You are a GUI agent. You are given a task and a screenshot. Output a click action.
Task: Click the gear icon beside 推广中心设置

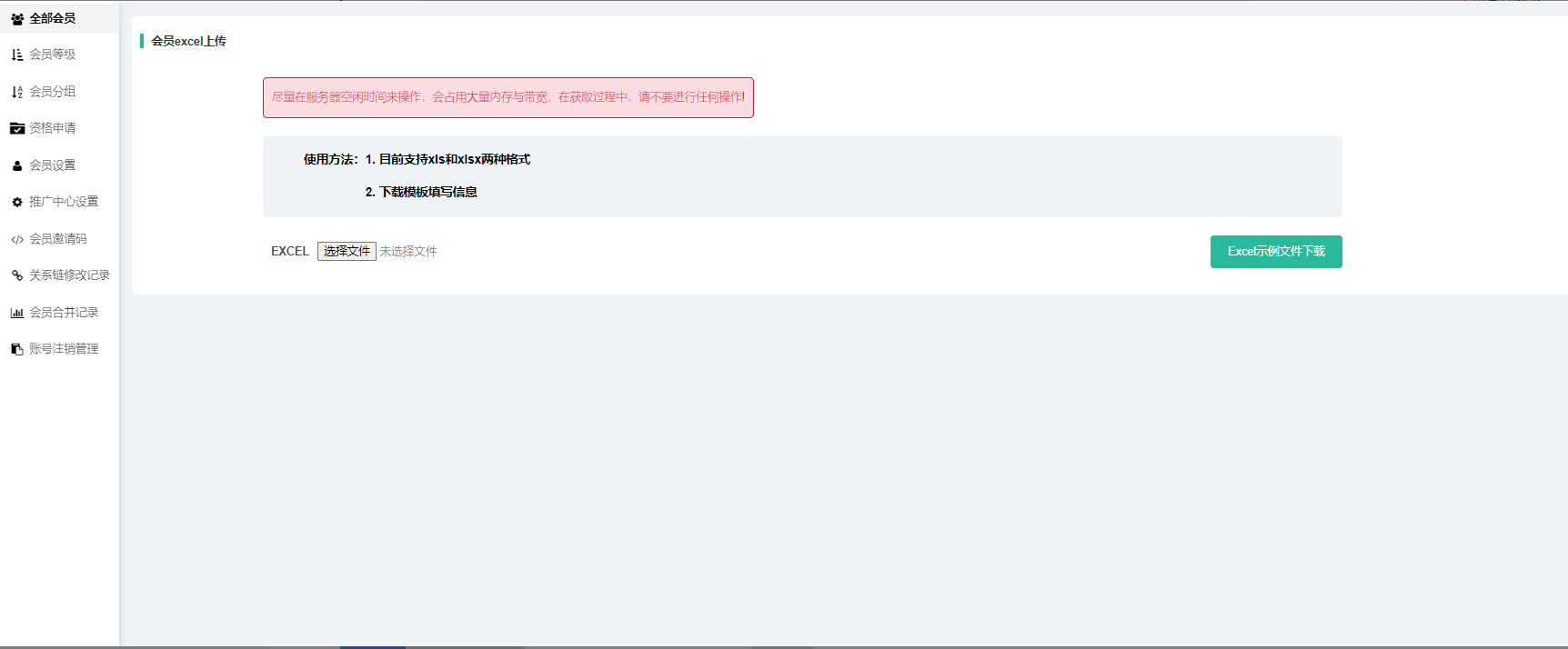[17, 202]
